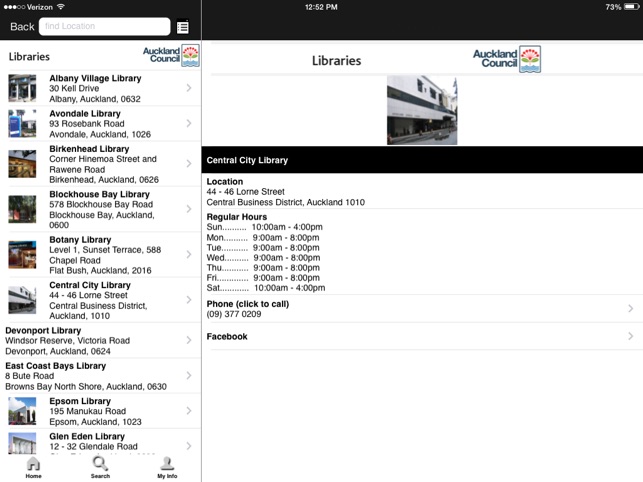Open the list view icon beside search
This screenshot has width=643, height=482.
click(183, 27)
